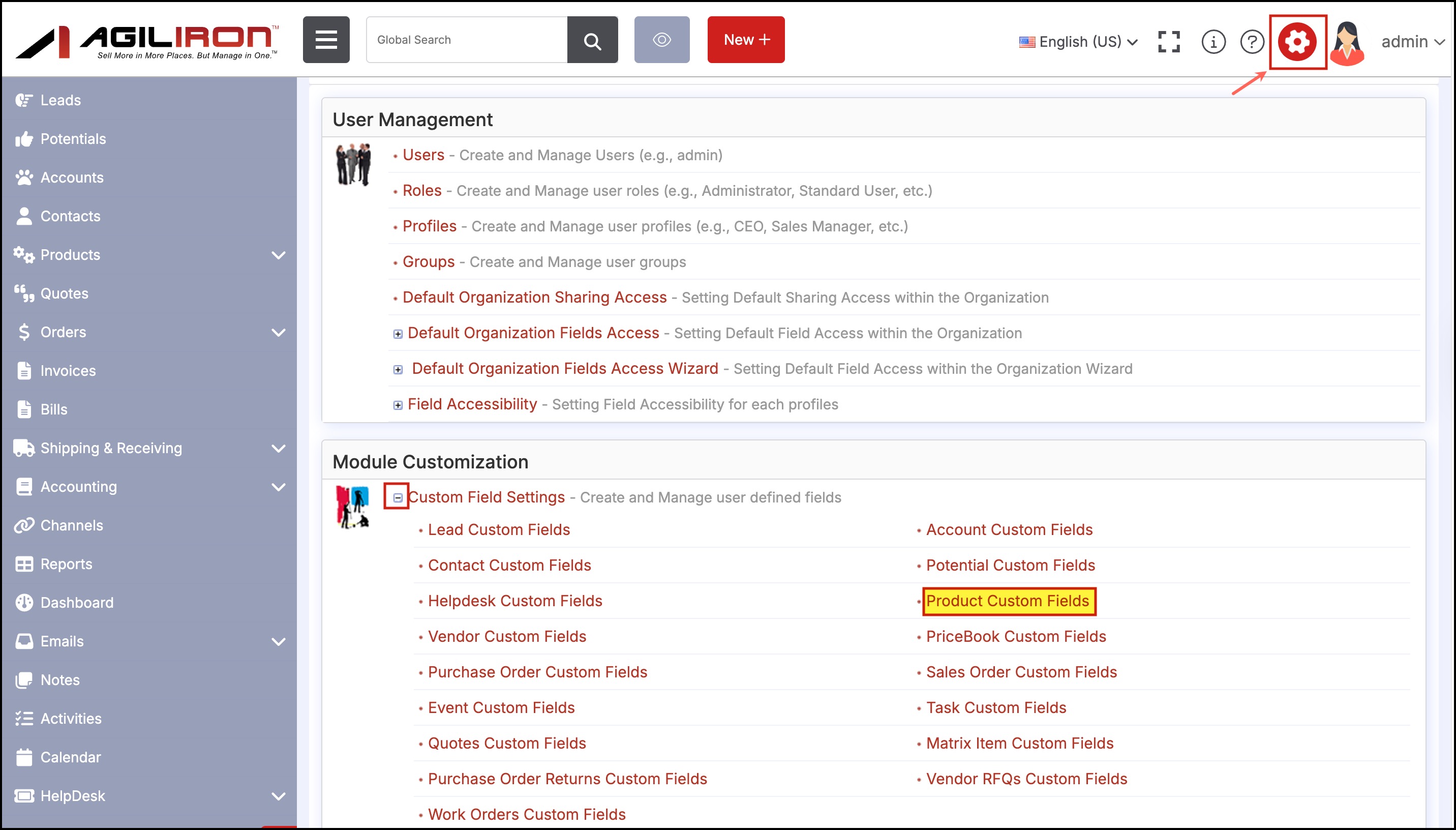Click the Notes icon in sidebar
Viewport: 1456px width, 830px height.
(24, 680)
